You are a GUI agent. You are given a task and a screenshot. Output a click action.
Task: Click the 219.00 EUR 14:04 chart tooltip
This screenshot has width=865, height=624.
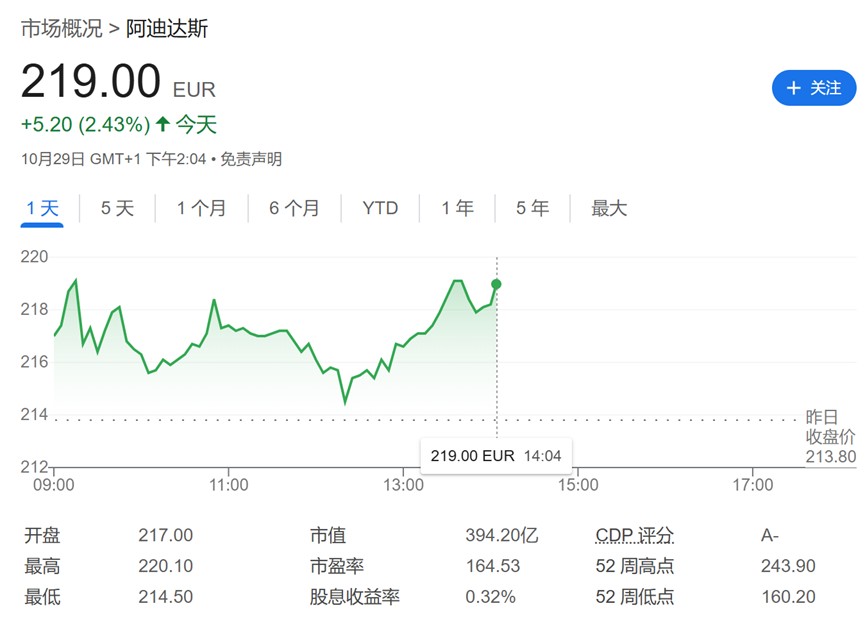pyautogui.click(x=496, y=455)
